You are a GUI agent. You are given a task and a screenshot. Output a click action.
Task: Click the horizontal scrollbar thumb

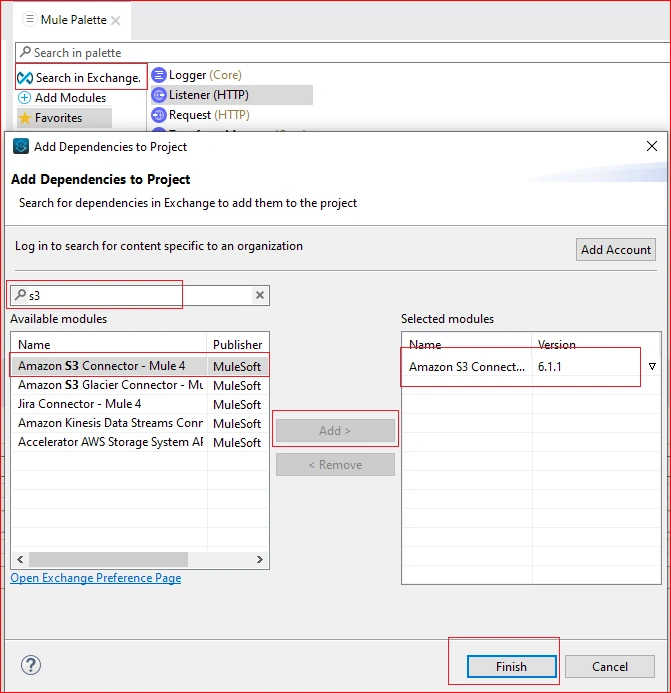tap(108, 560)
